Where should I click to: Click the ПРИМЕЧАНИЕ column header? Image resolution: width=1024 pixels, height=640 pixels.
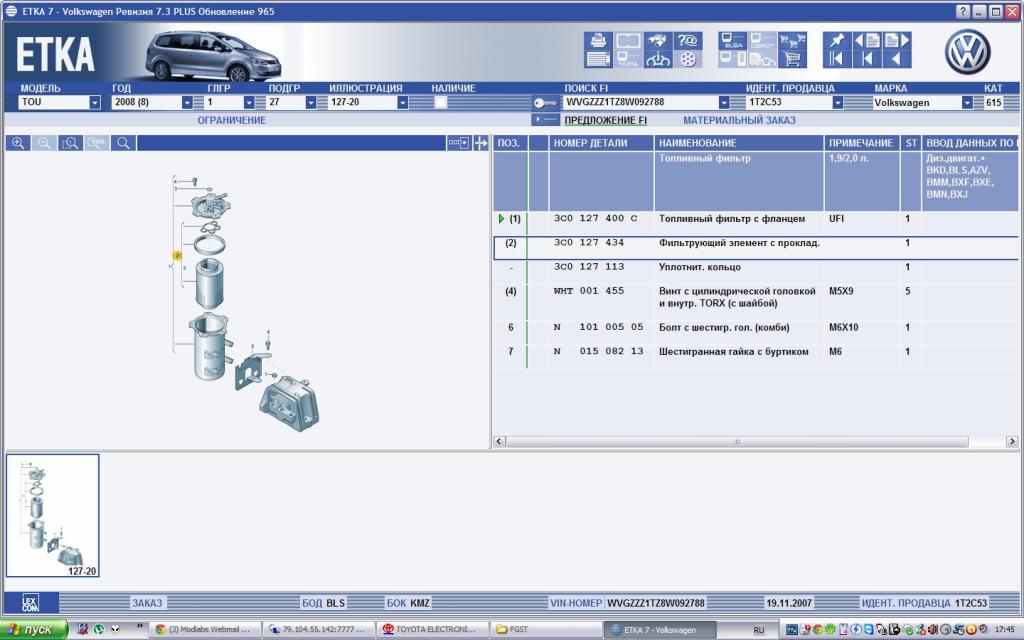pos(861,143)
